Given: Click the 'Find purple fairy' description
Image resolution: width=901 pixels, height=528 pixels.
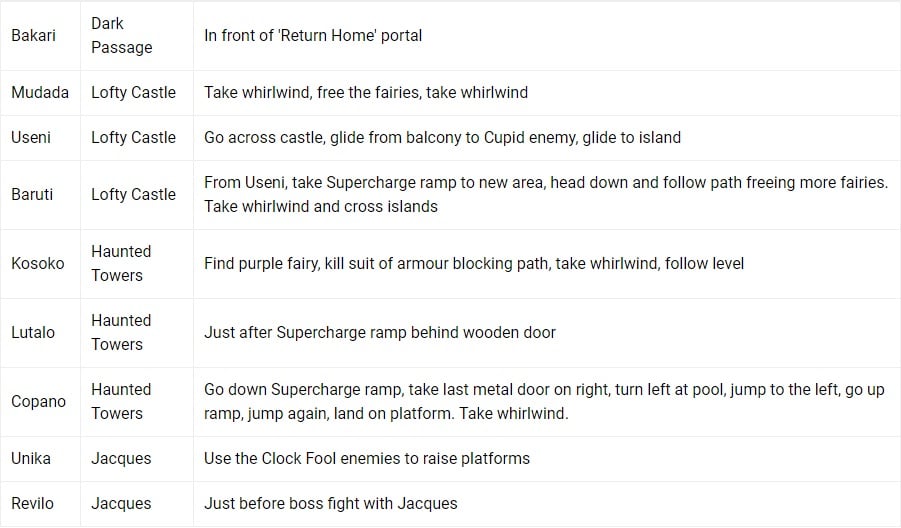Looking at the screenshot, I should (x=474, y=263).
